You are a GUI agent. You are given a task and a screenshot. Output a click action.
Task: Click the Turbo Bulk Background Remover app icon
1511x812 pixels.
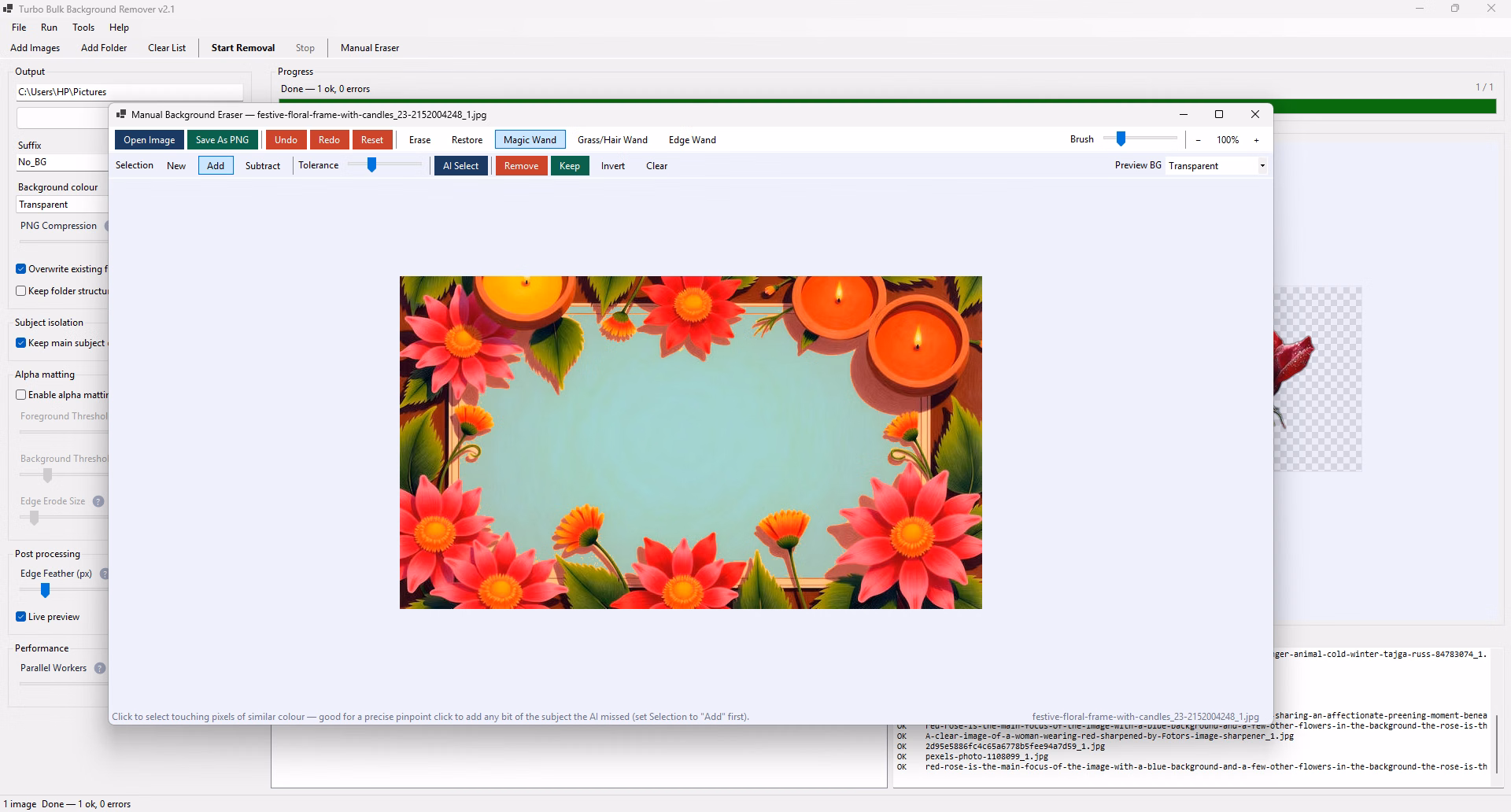tap(8, 9)
